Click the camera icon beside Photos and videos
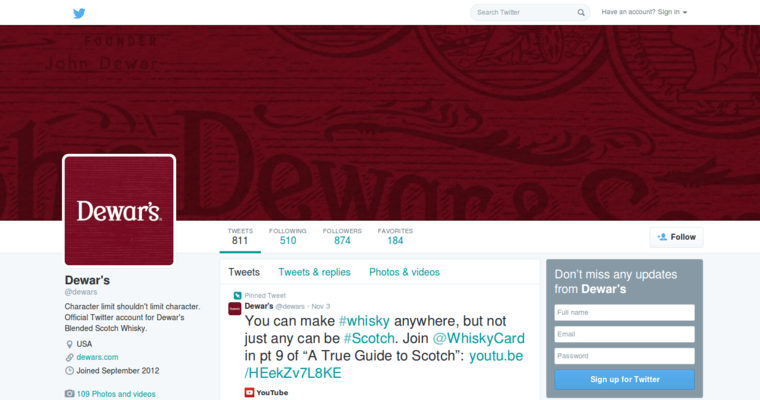This screenshot has height=400, width=760. [69, 394]
